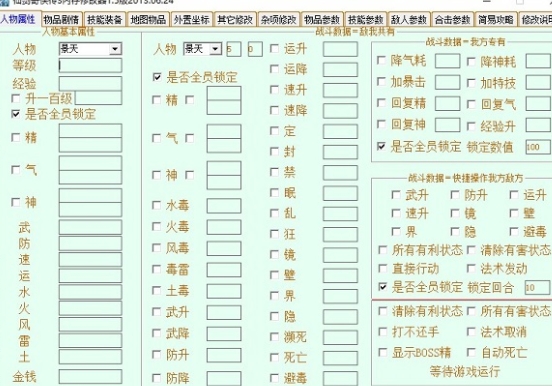This screenshot has height=386, width=552.
Task: Tick the 降气耗 checkbox
Action: (x=381, y=60)
